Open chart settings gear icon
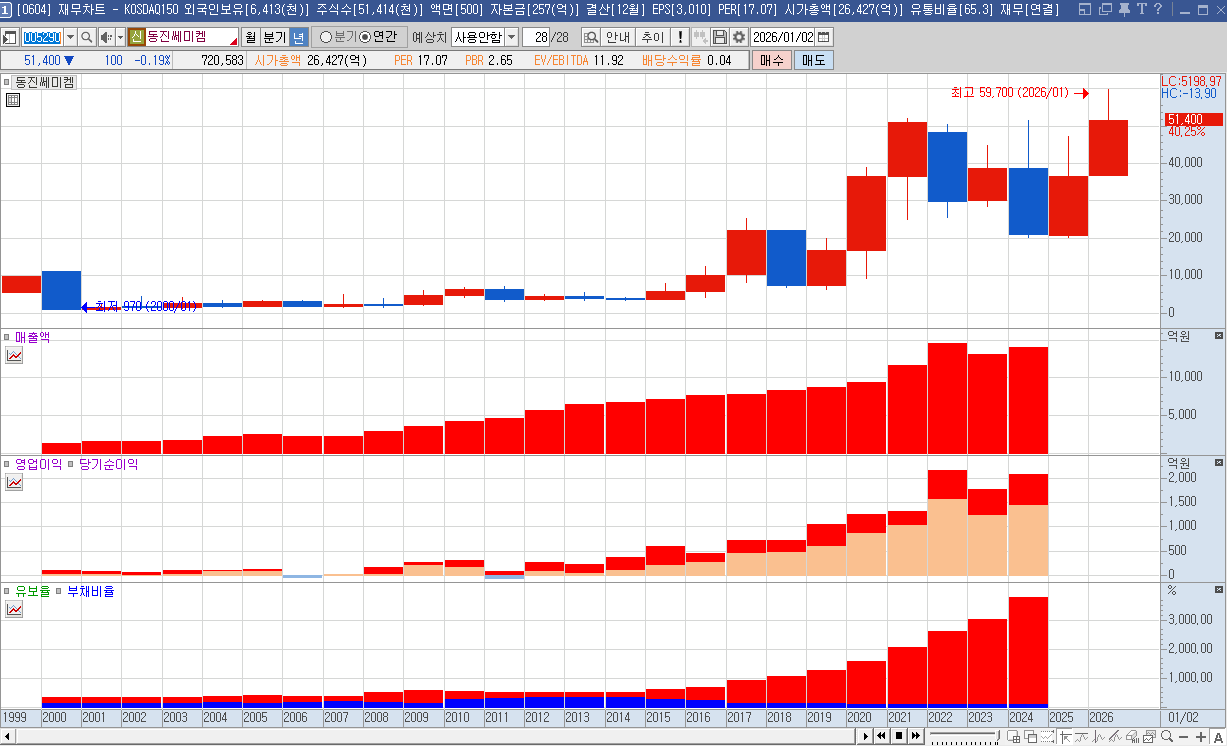 pos(739,37)
